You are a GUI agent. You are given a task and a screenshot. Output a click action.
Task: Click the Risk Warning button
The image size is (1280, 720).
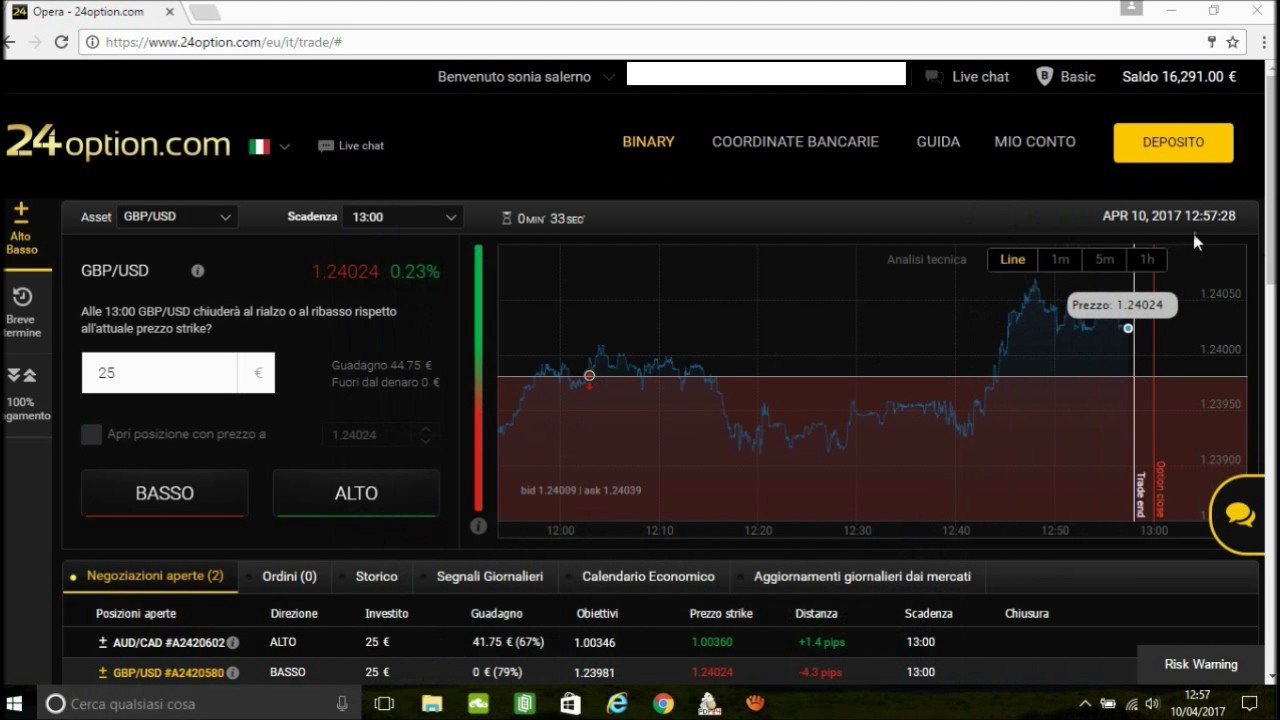coord(1201,664)
